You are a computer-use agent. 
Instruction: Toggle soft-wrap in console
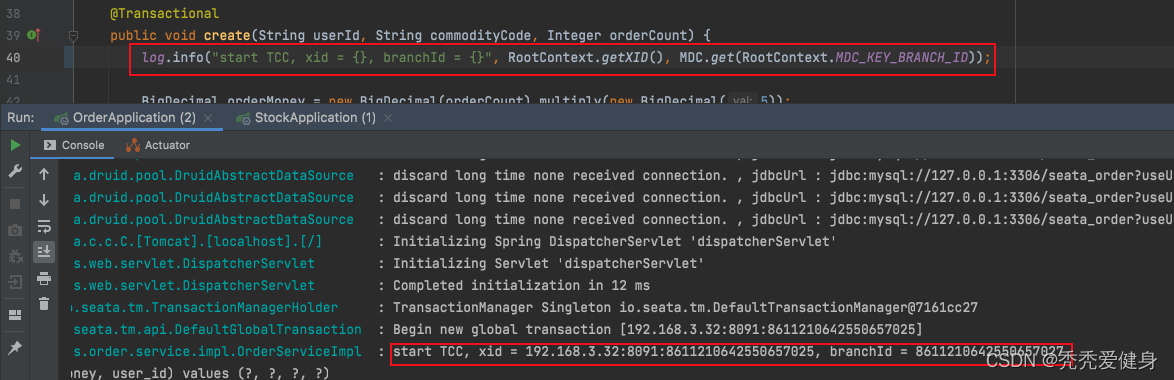pos(44,226)
